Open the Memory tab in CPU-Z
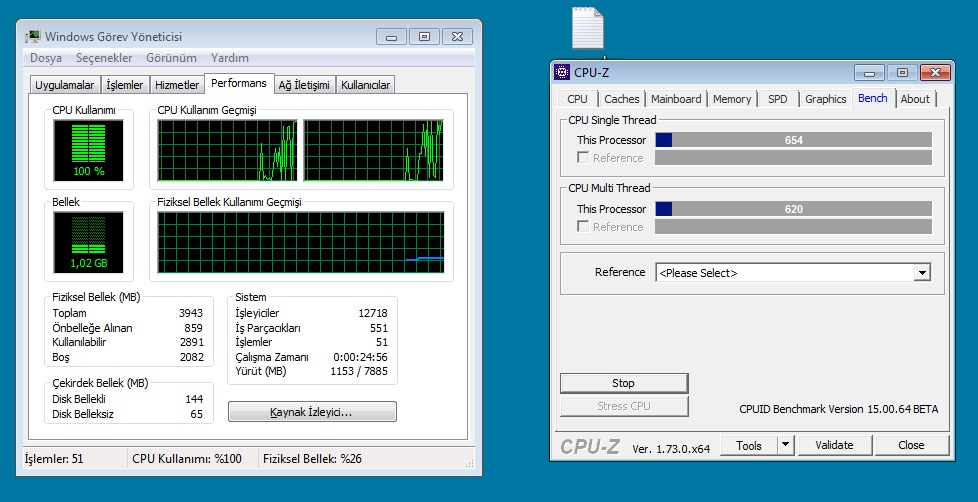 pyautogui.click(x=732, y=99)
